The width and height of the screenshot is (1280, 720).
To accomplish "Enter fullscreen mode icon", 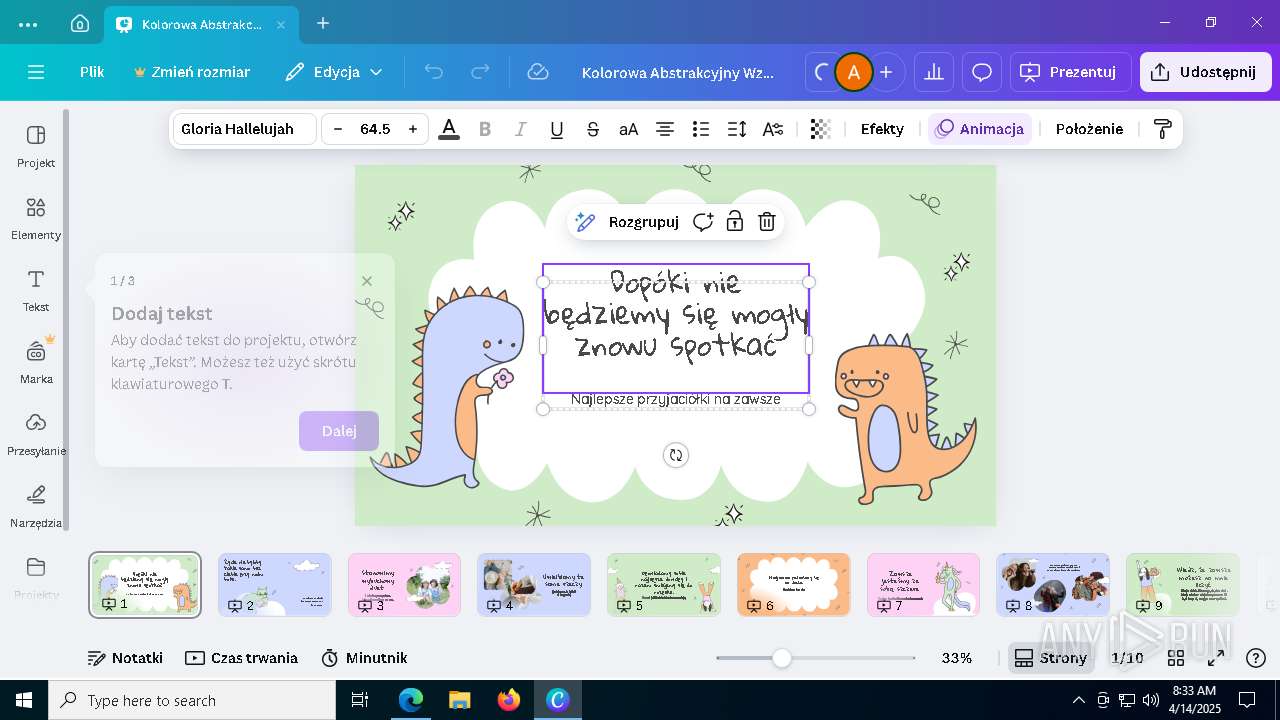I will pyautogui.click(x=1216, y=658).
